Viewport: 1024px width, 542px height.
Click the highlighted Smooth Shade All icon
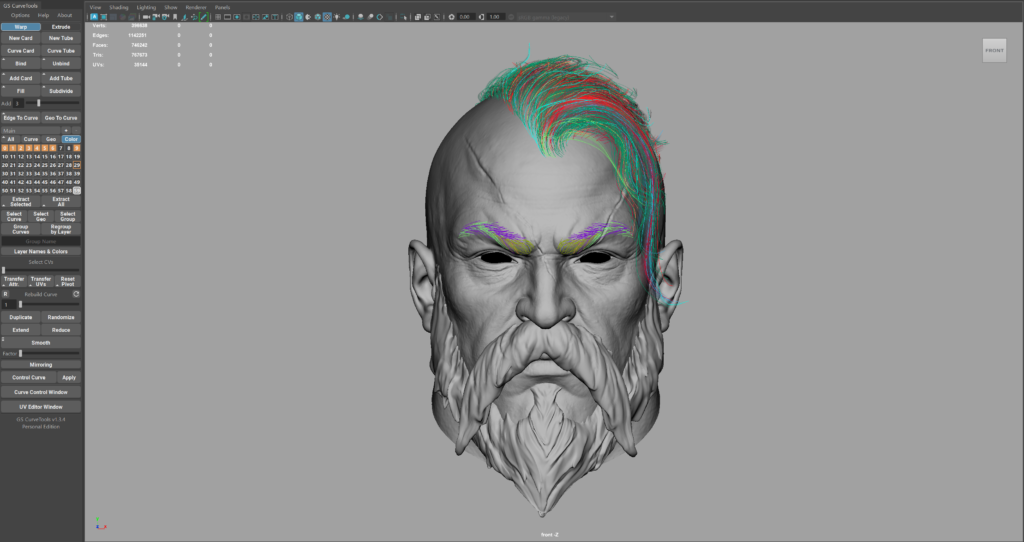299,17
